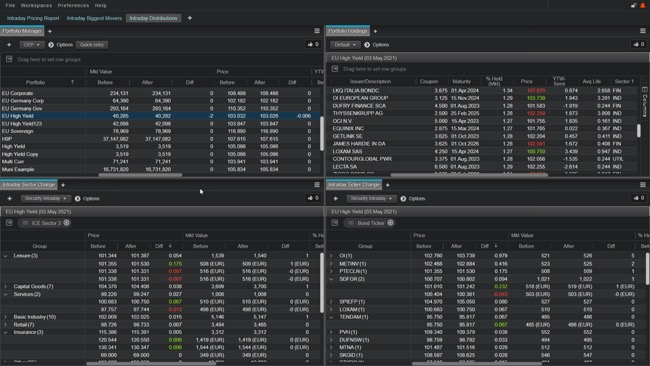The height and width of the screenshot is (366, 650).
Task: Open the Portfolio Manager panel hamburger menu
Action: pyautogui.click(x=317, y=31)
